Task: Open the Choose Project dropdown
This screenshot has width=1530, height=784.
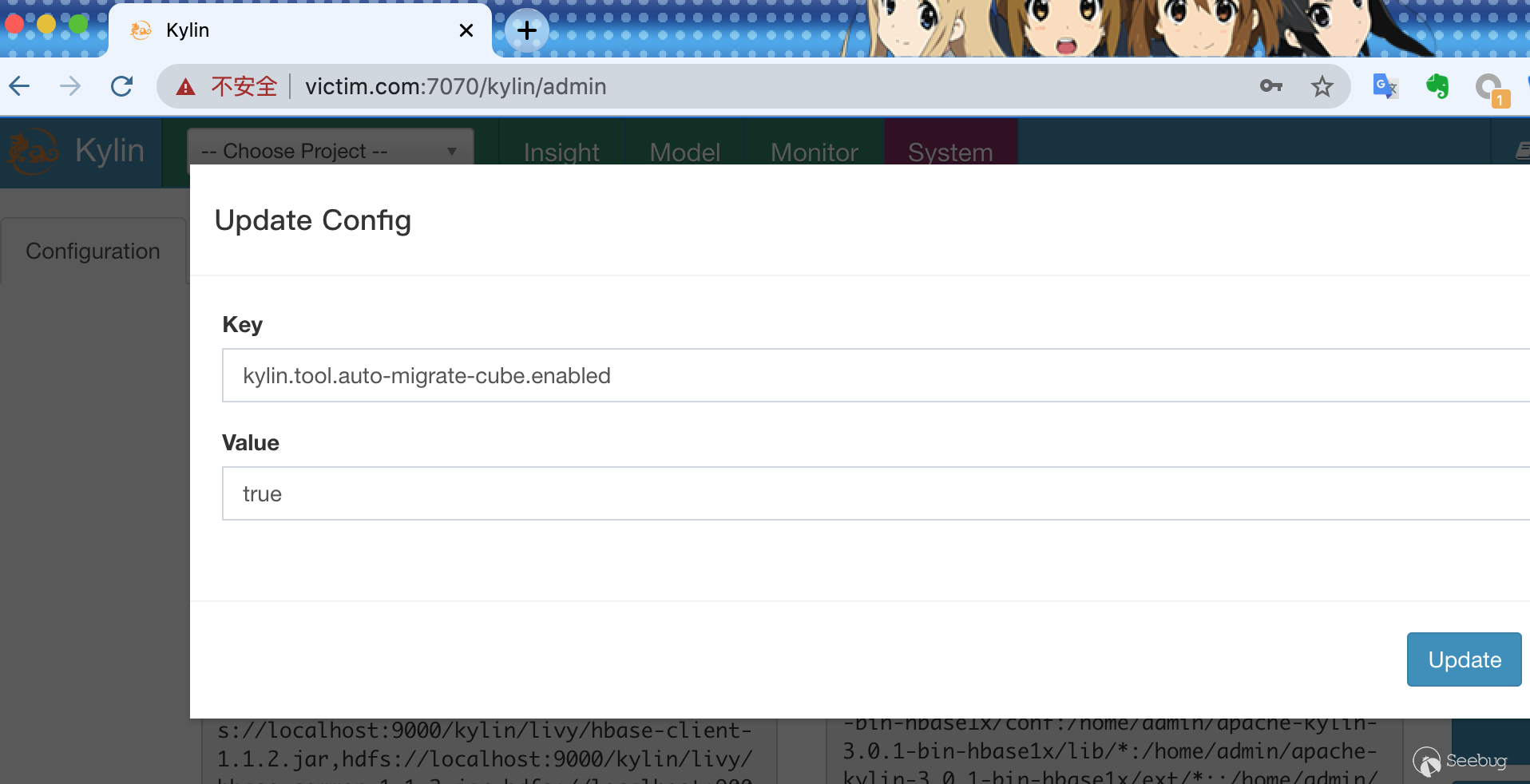Action: 330,150
